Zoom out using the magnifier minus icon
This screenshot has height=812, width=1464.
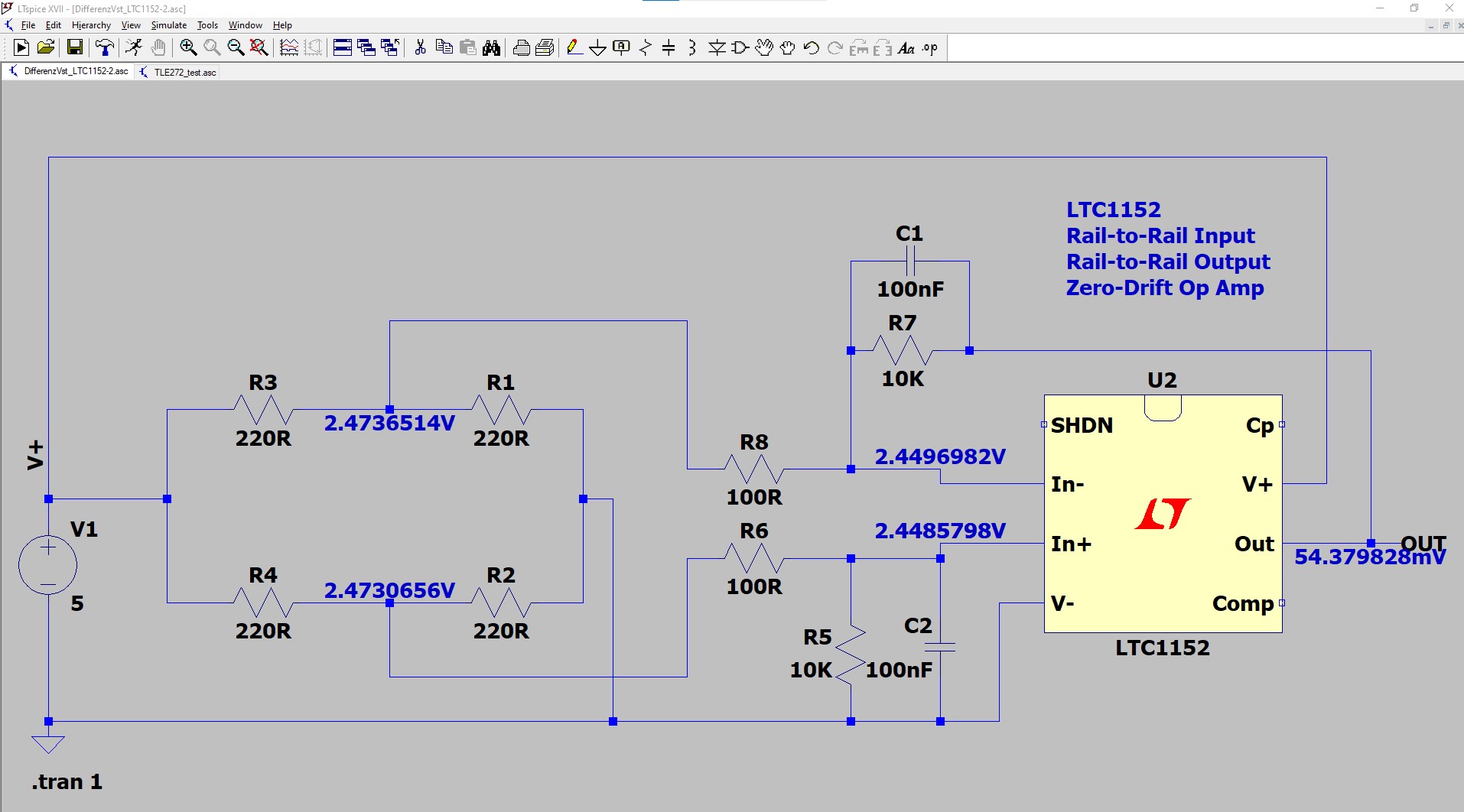point(236,48)
